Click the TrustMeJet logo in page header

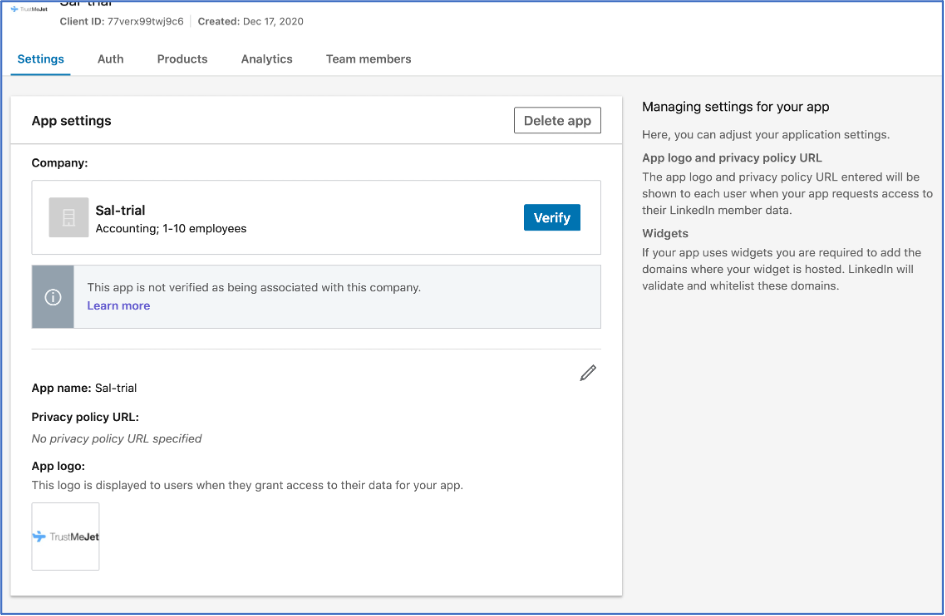tap(30, 9)
